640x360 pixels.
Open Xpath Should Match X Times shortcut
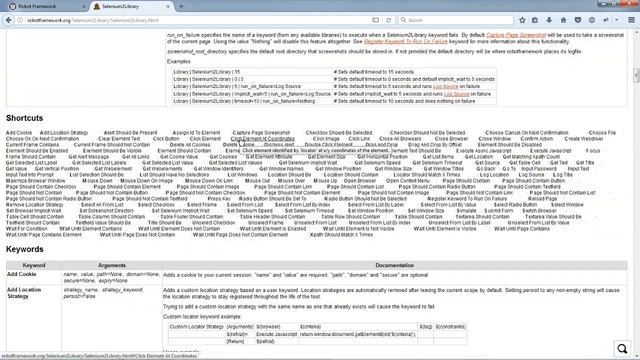point(341,235)
